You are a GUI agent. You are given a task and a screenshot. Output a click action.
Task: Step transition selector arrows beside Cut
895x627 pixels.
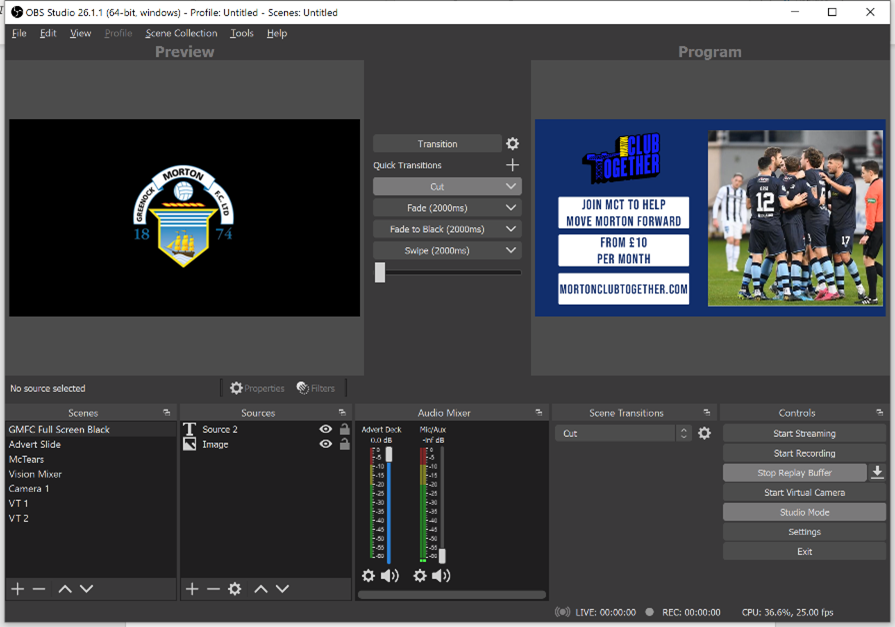pyautogui.click(x=684, y=433)
